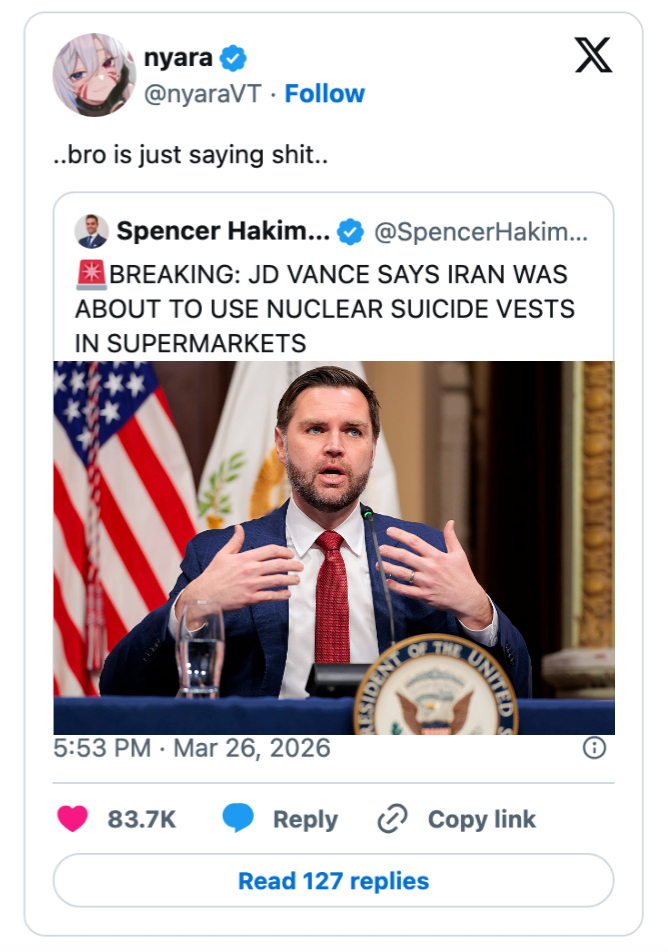Click the @nyaraVT handle

click(x=203, y=94)
